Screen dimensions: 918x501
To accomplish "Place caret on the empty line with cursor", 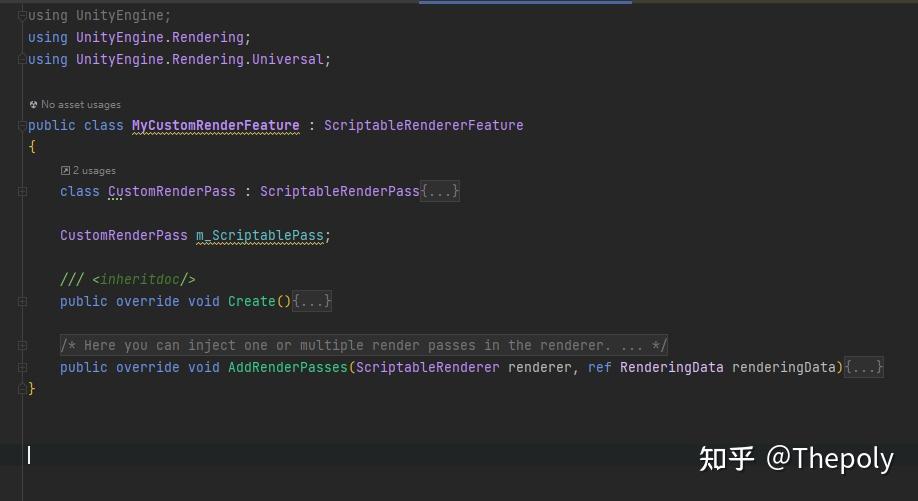I will (459, 455).
